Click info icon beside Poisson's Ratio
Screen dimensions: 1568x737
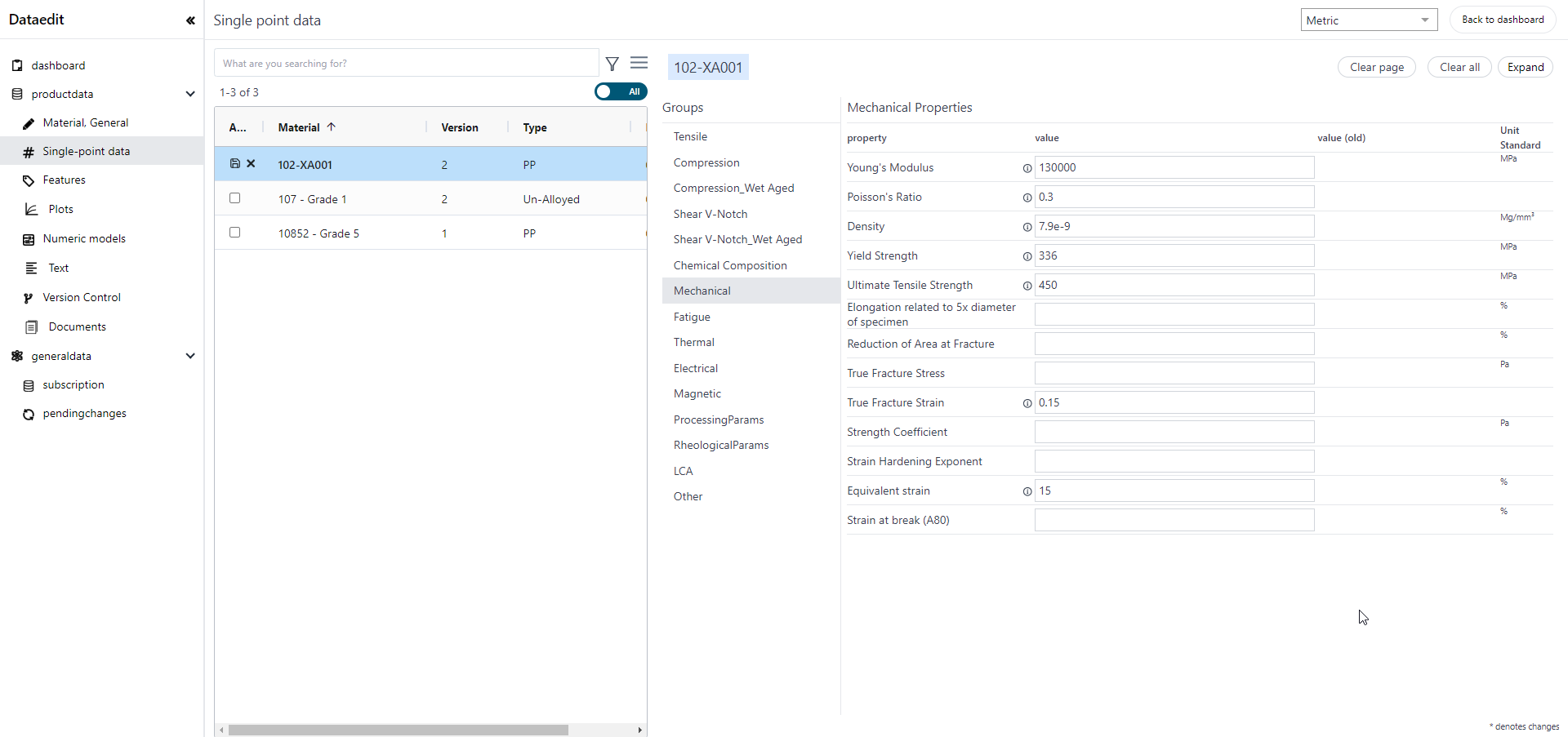[1027, 198]
